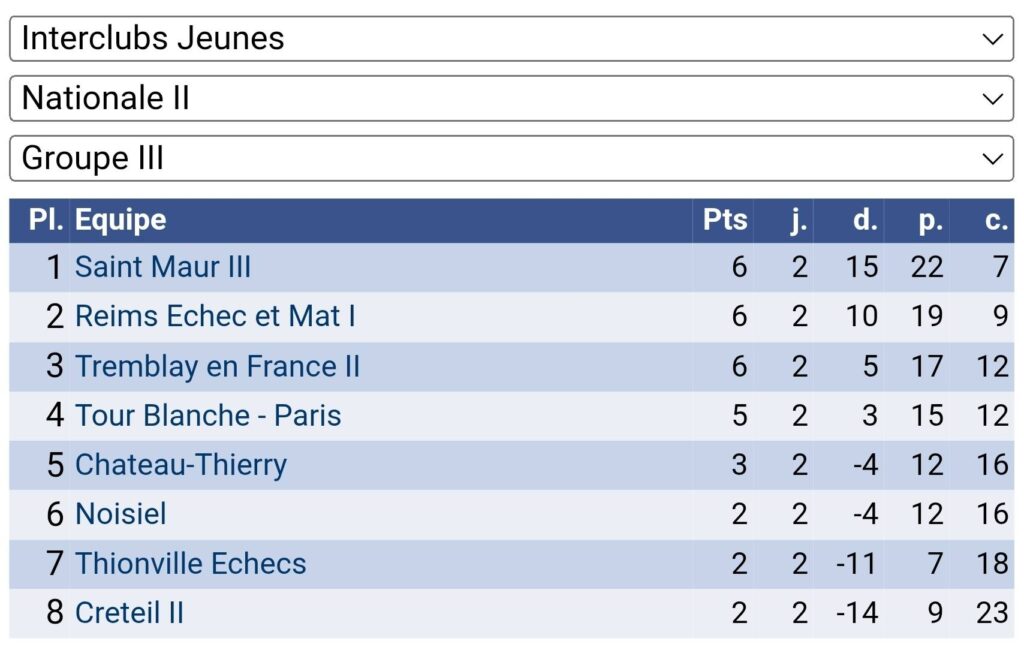
Task: Click the Reims Echec et Mat I link
Action: 215,316
